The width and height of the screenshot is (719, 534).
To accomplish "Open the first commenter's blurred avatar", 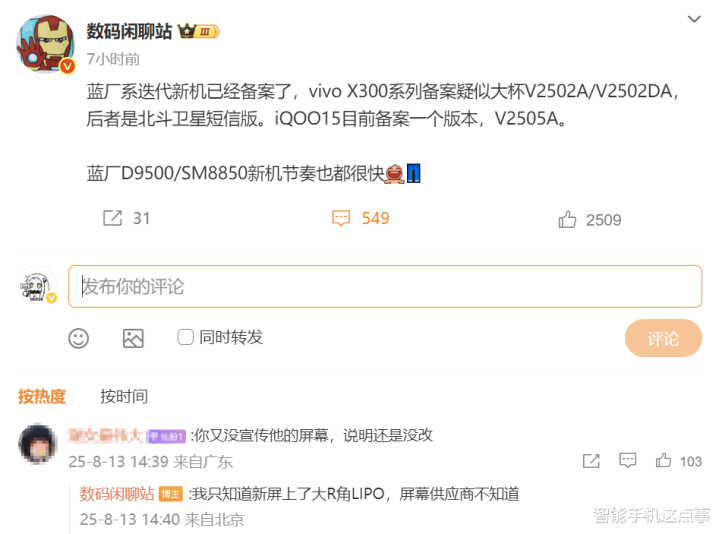I will [x=38, y=444].
